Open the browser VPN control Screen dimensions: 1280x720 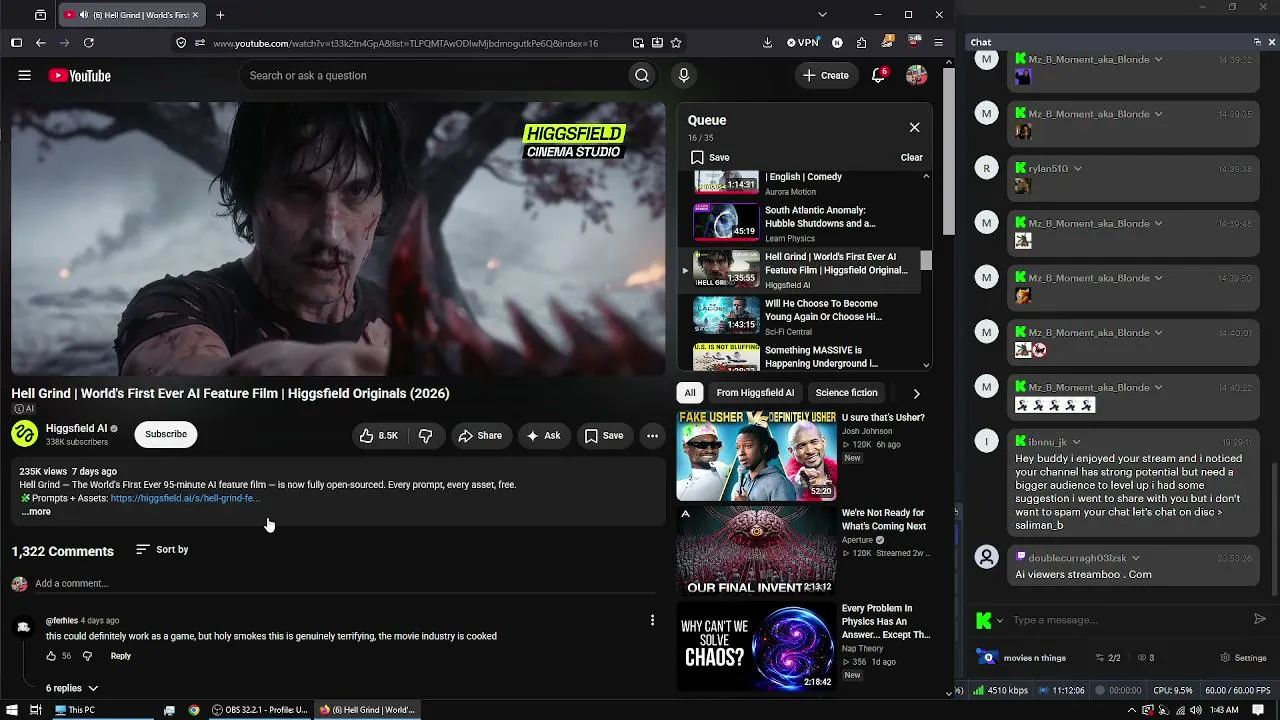[802, 43]
